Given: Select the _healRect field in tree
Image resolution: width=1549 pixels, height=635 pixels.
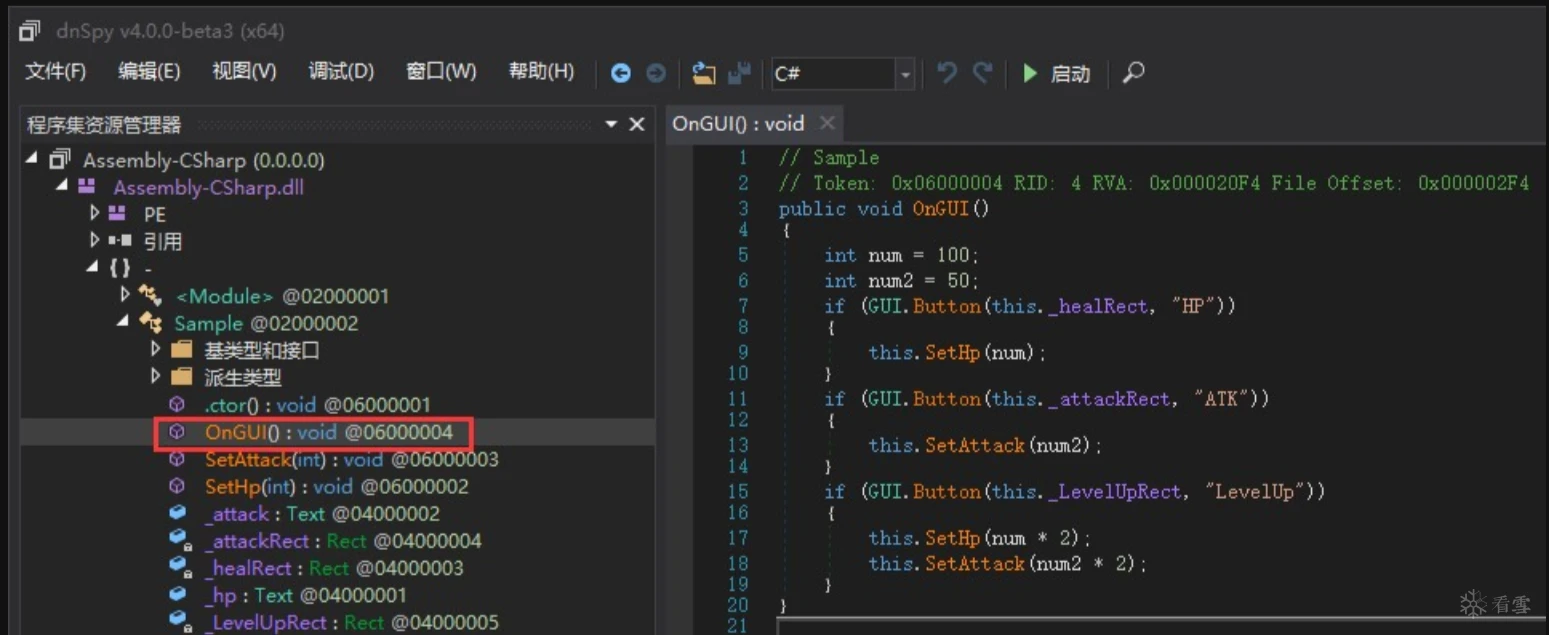Looking at the screenshot, I should (248, 568).
